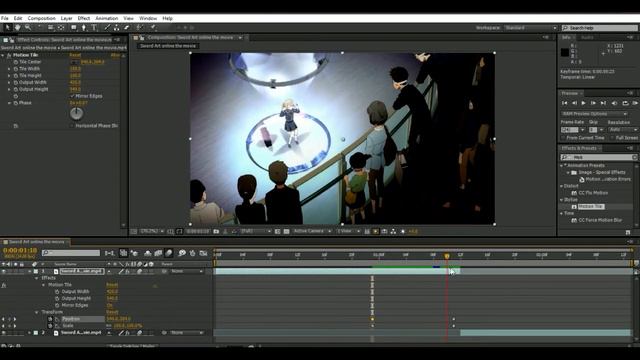Hide layer 2 video eye switch
This screenshot has width=640, height=360.
click(4, 333)
